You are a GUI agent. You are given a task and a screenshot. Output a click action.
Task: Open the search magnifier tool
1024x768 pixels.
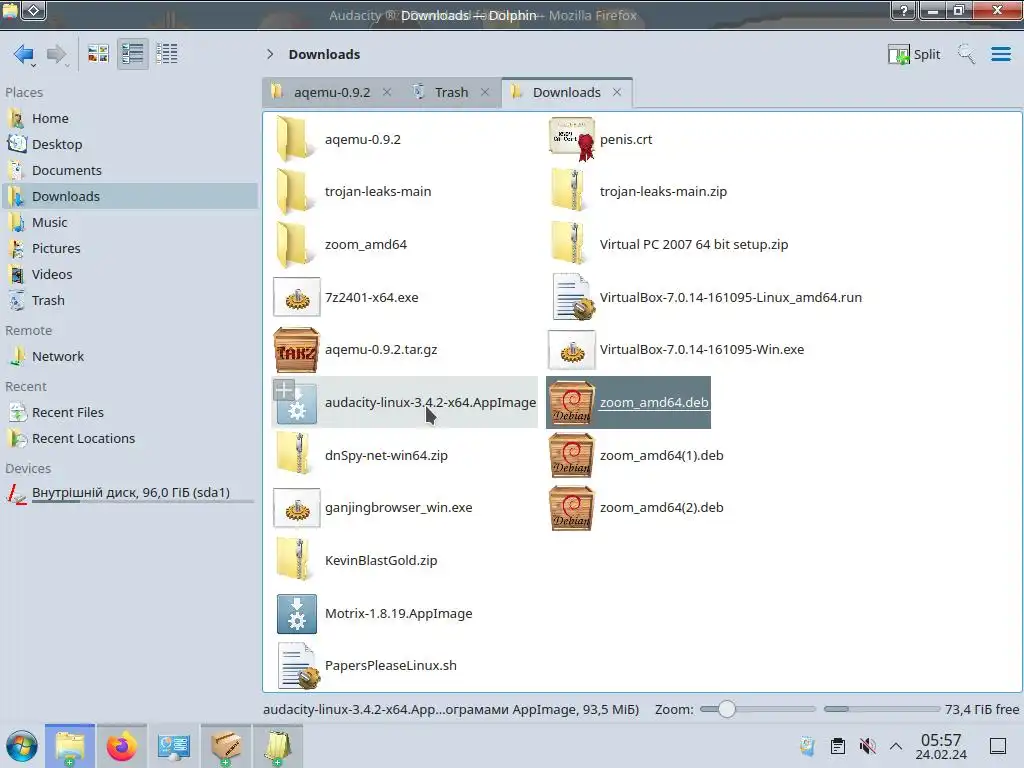(x=966, y=54)
